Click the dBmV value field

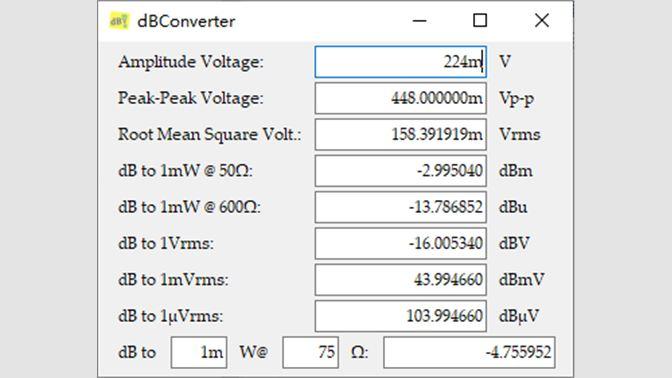tap(401, 280)
